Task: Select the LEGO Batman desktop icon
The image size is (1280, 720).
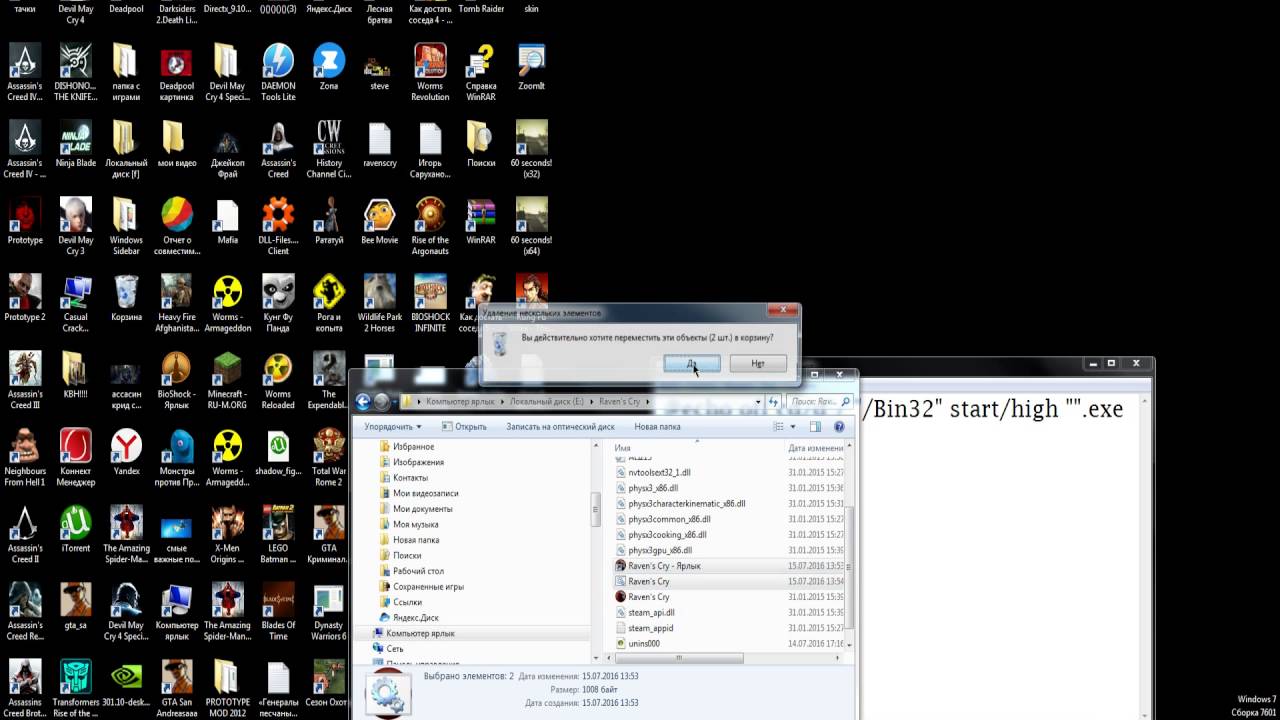Action: tap(278, 535)
